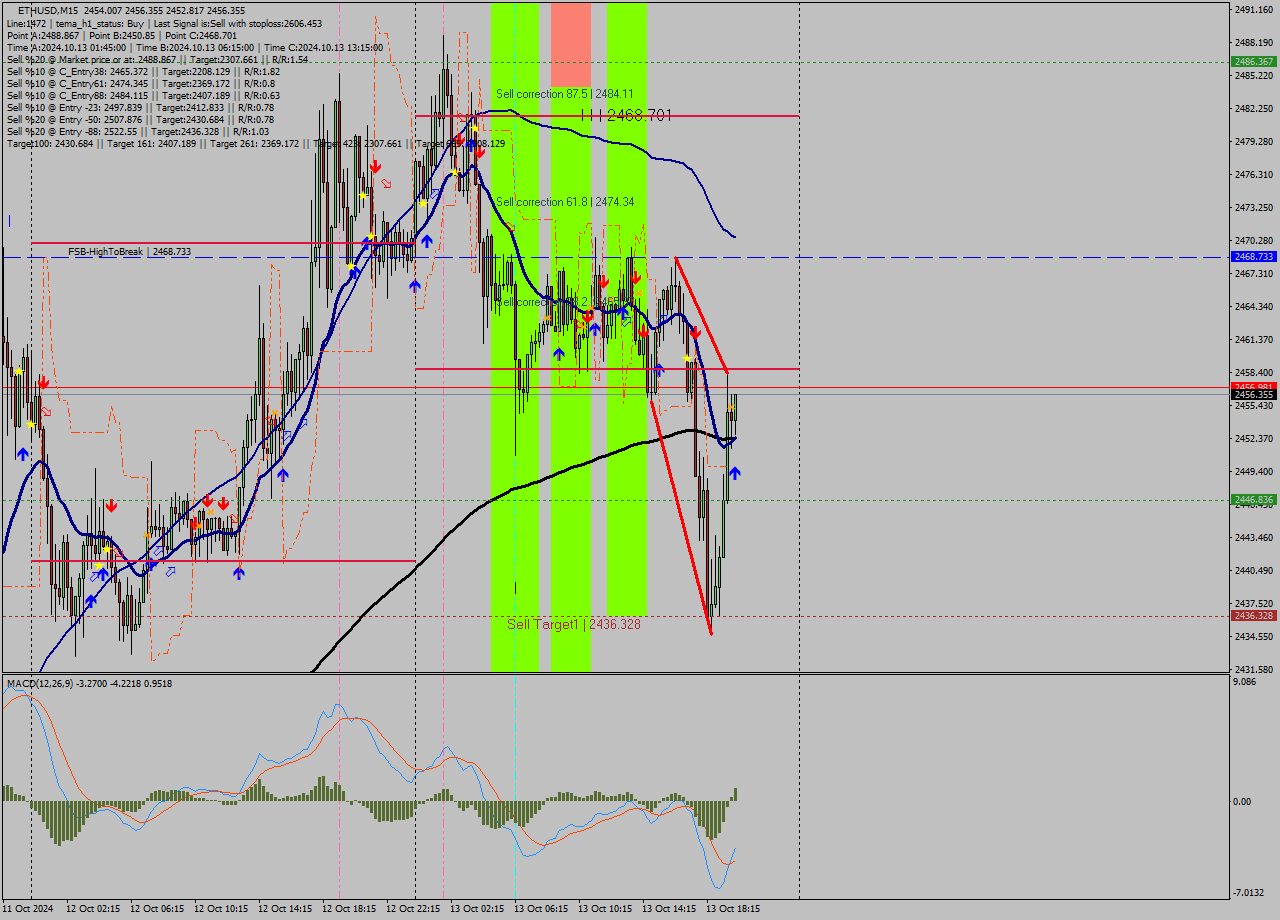Click the 2434.550 price axis value
The height and width of the screenshot is (920, 1280).
(x=1254, y=636)
